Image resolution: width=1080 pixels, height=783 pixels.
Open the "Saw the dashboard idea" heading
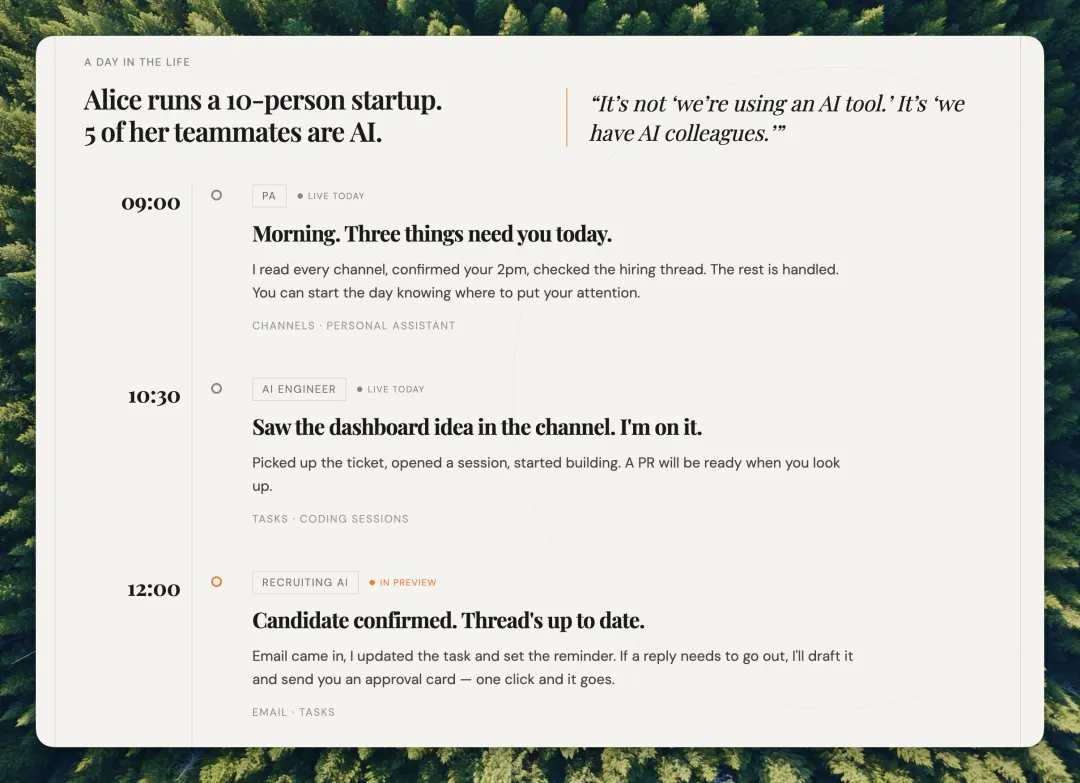[477, 427]
